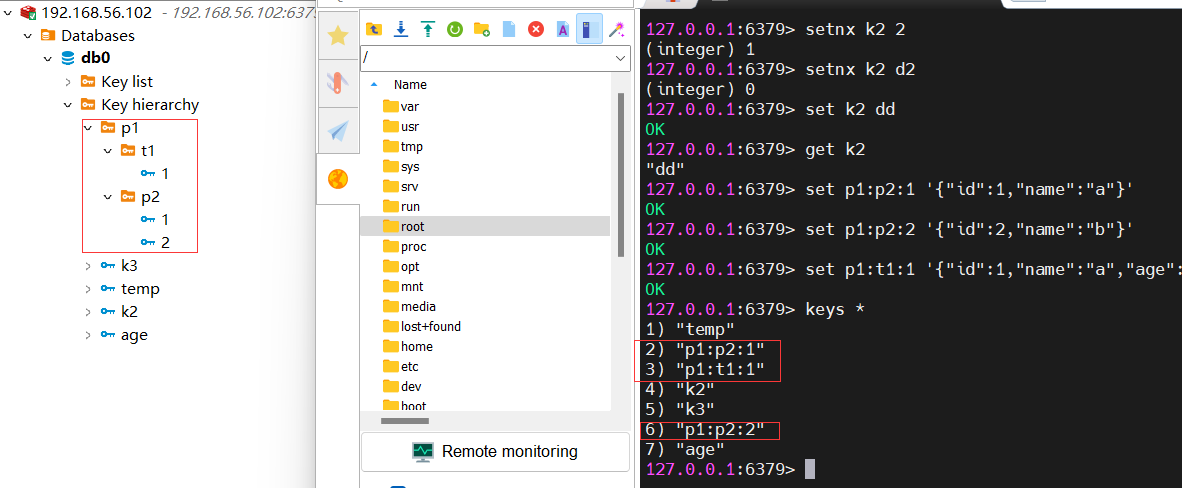Click the red delete icon
1182x488 pixels.
(x=536, y=30)
